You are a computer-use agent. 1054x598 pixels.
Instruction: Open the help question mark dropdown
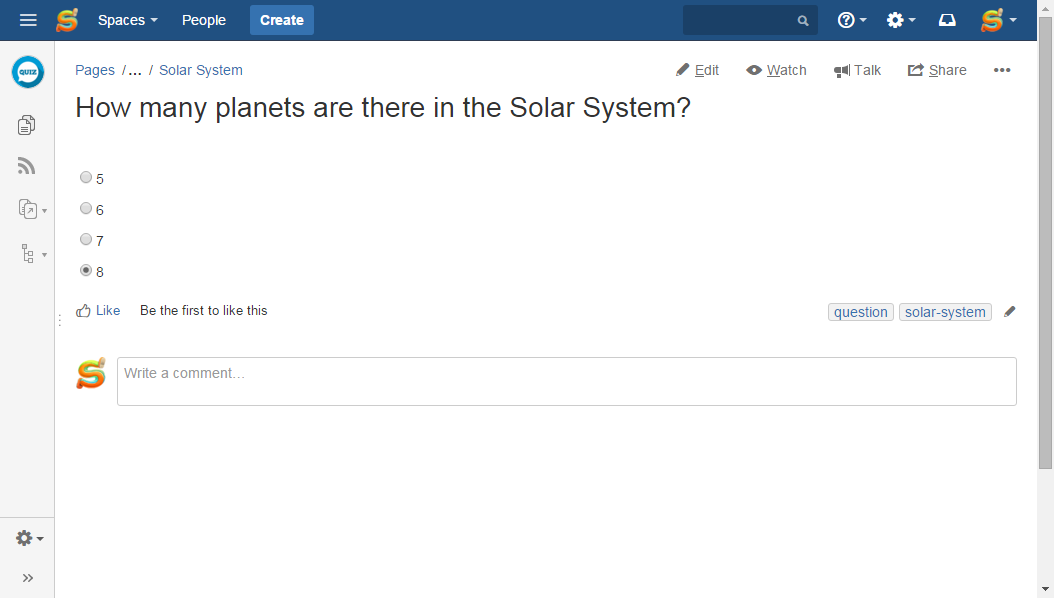click(852, 20)
